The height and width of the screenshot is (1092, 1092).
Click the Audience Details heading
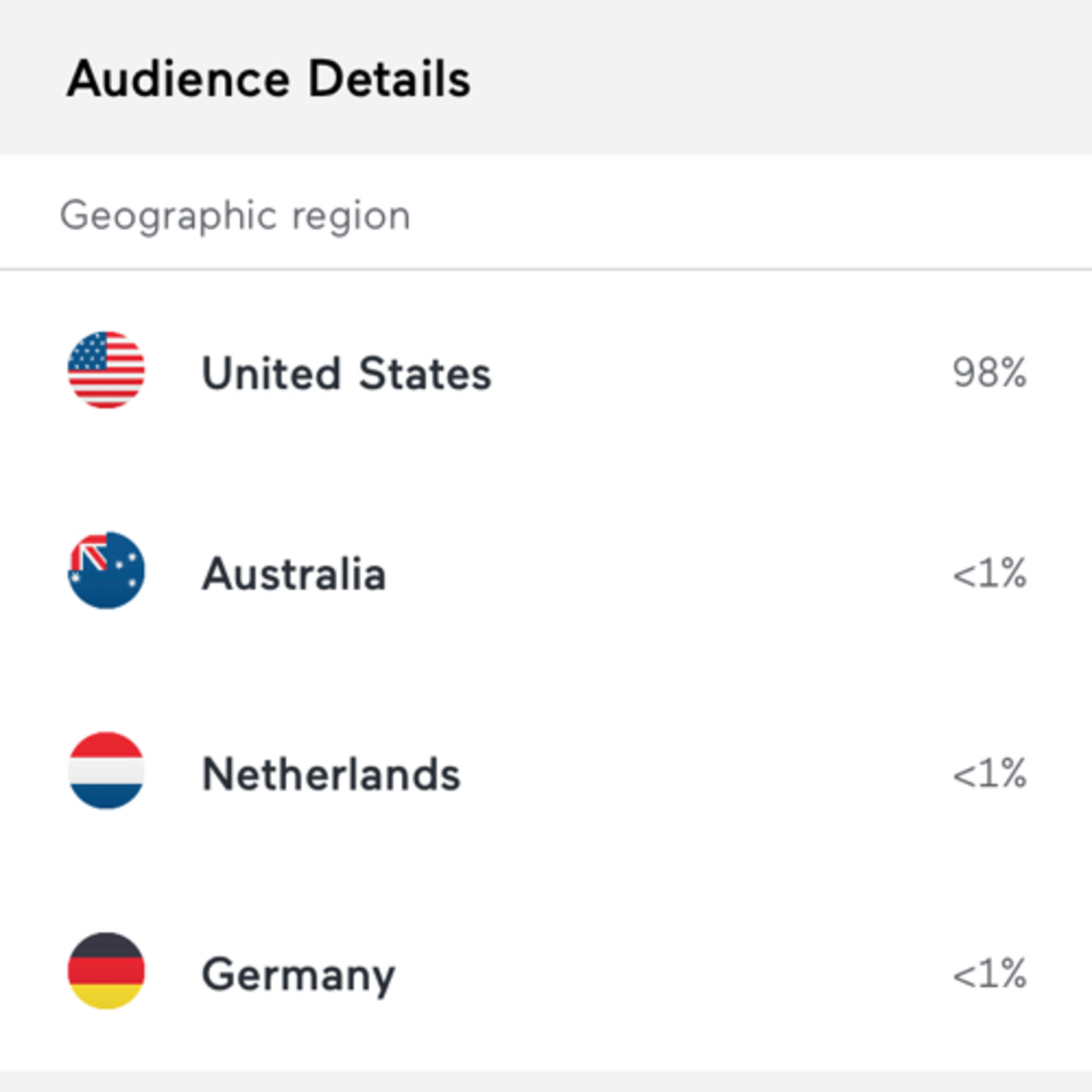click(269, 79)
